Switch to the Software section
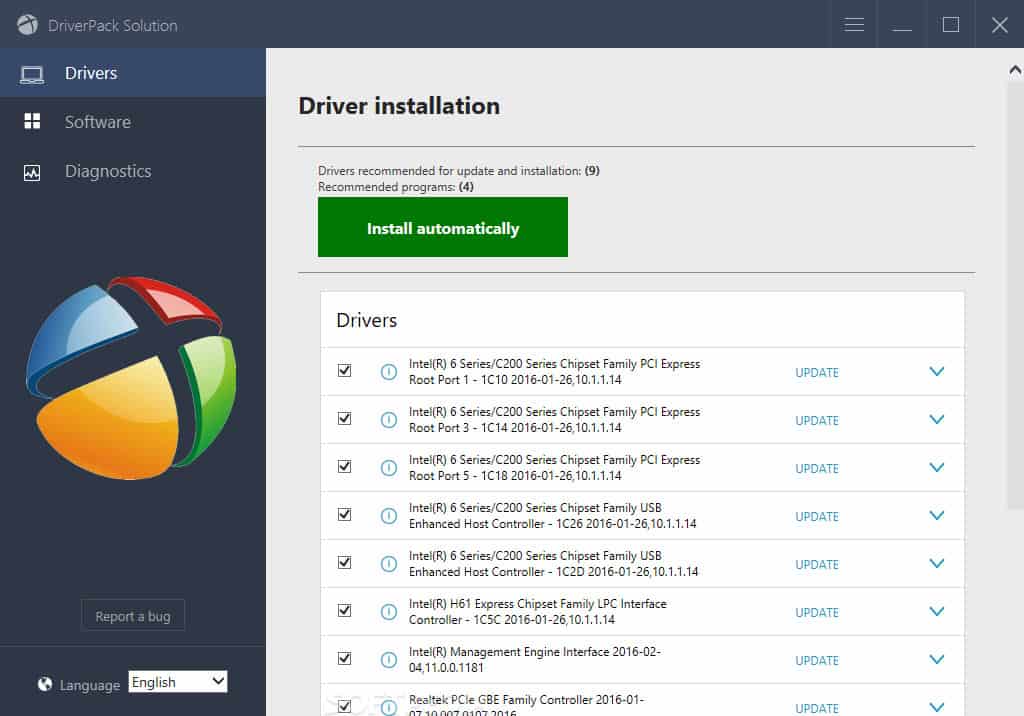 133,122
